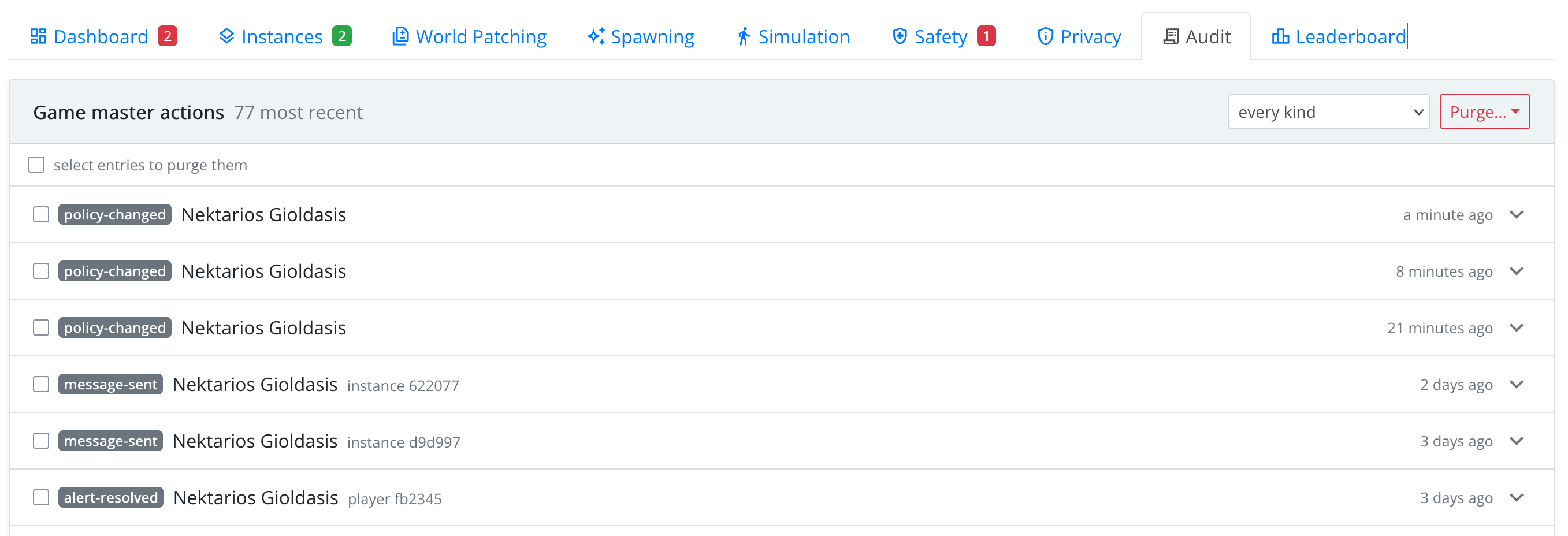The height and width of the screenshot is (536, 1568).
Task: Expand the entry from 21 minutes ago
Action: pyautogui.click(x=1516, y=328)
